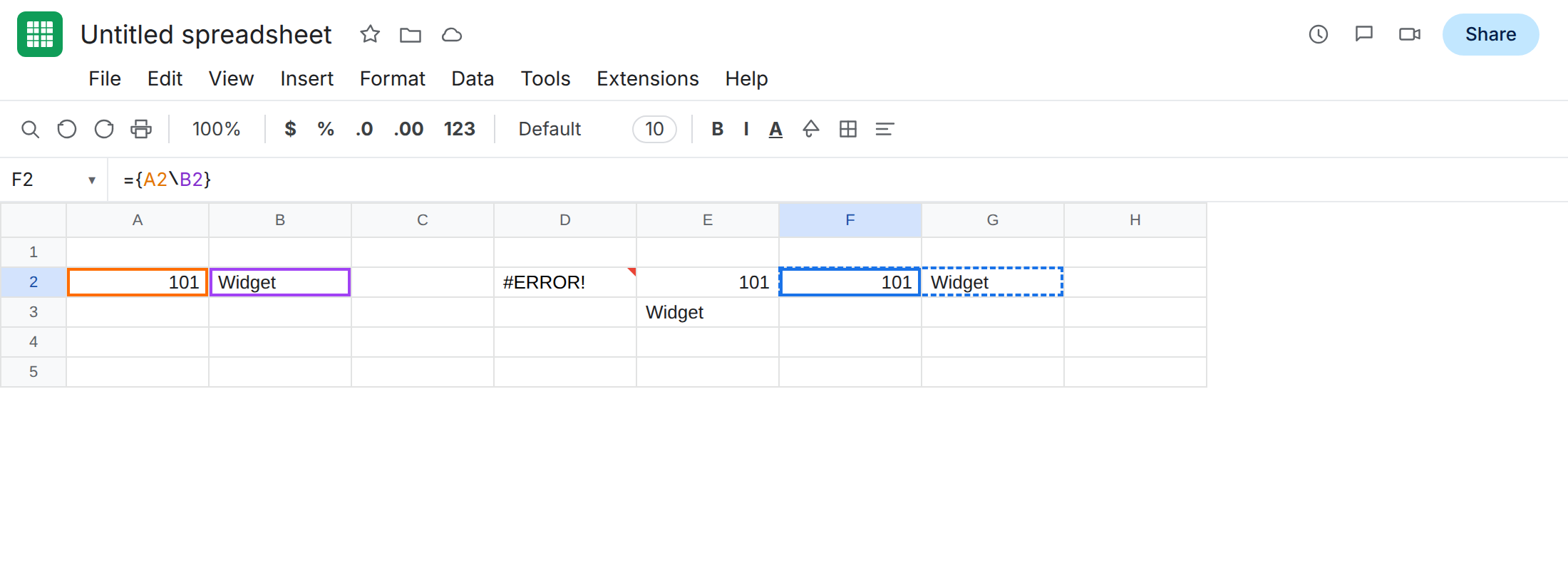Apply currency dollar format
Viewport: 1568px width, 570px height.
coord(290,129)
